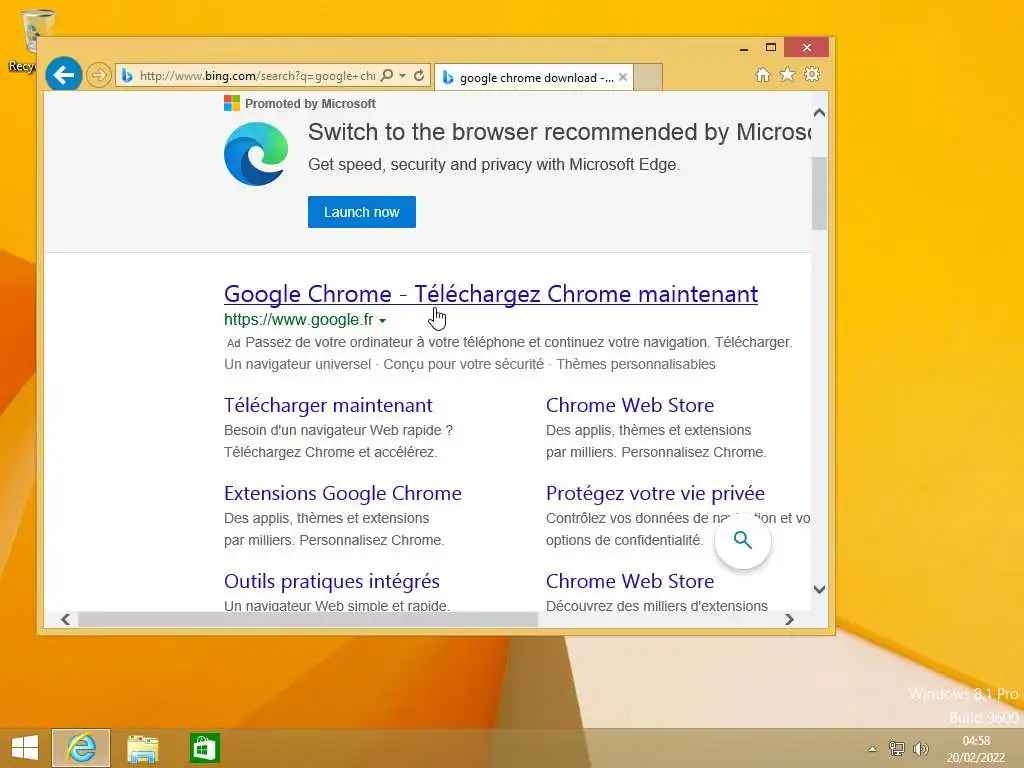This screenshot has width=1024, height=768.
Task: Maximize the Internet Explorer window
Action: click(771, 48)
